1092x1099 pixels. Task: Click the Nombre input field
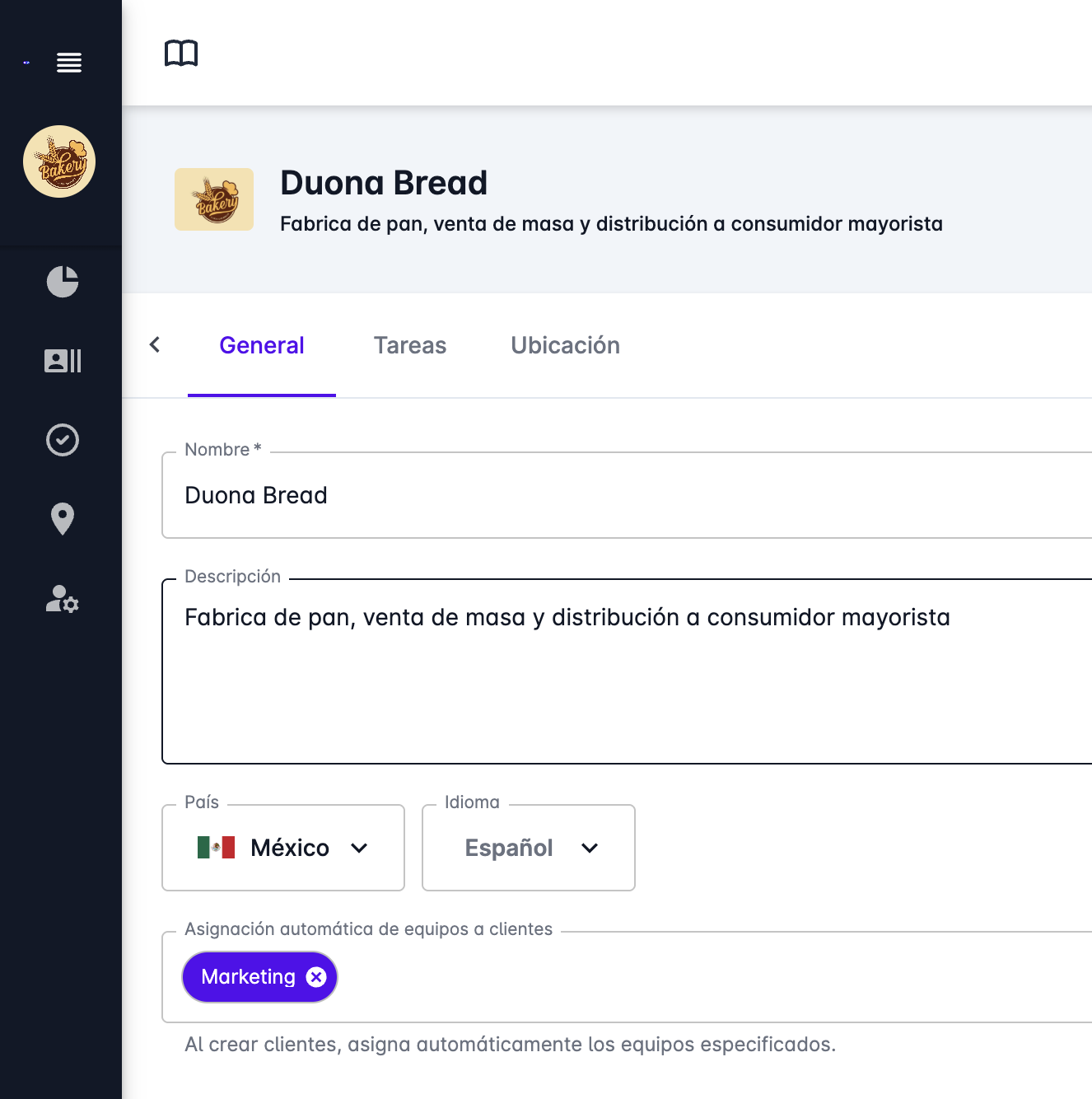pos(626,496)
